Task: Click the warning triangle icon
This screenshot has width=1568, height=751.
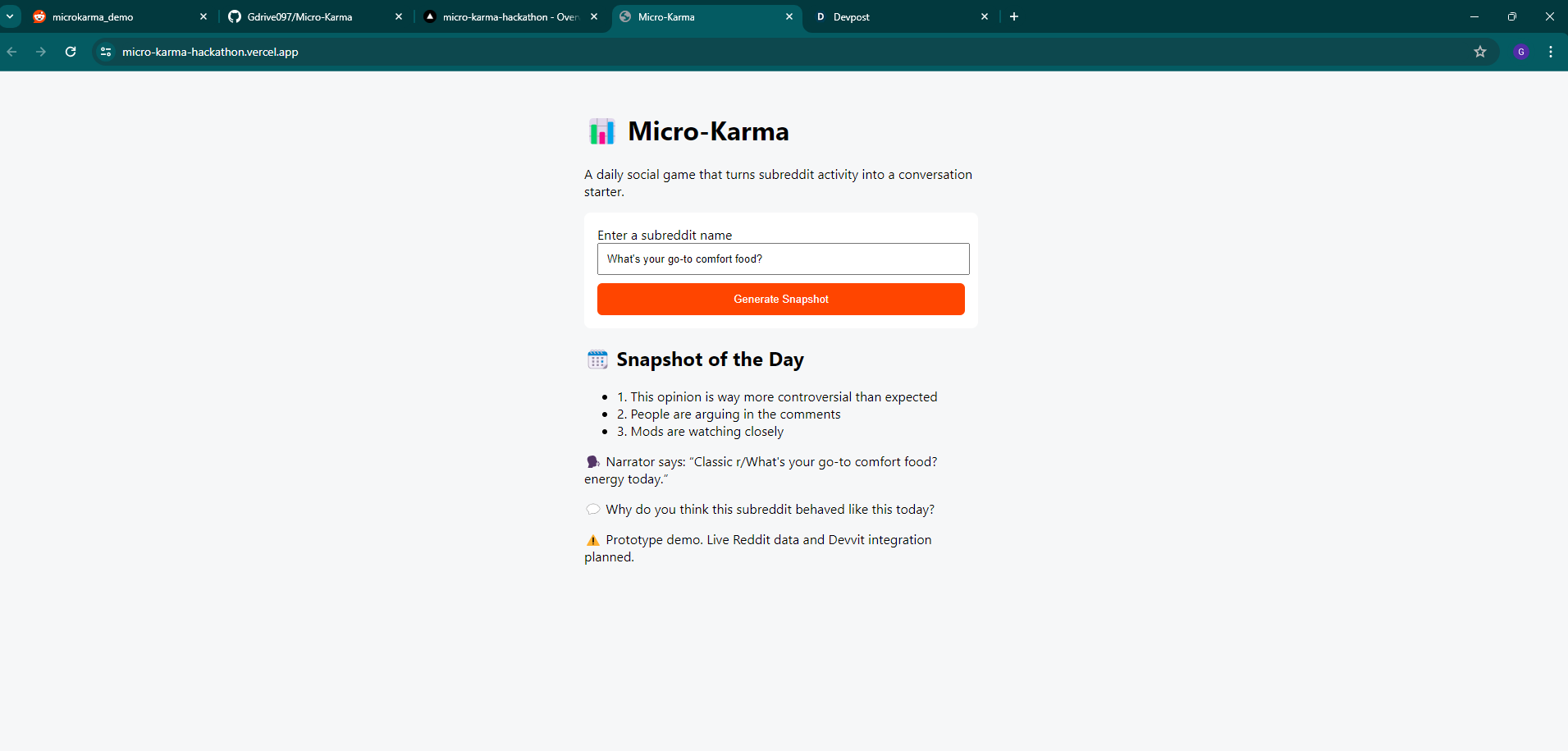Action: [x=593, y=540]
